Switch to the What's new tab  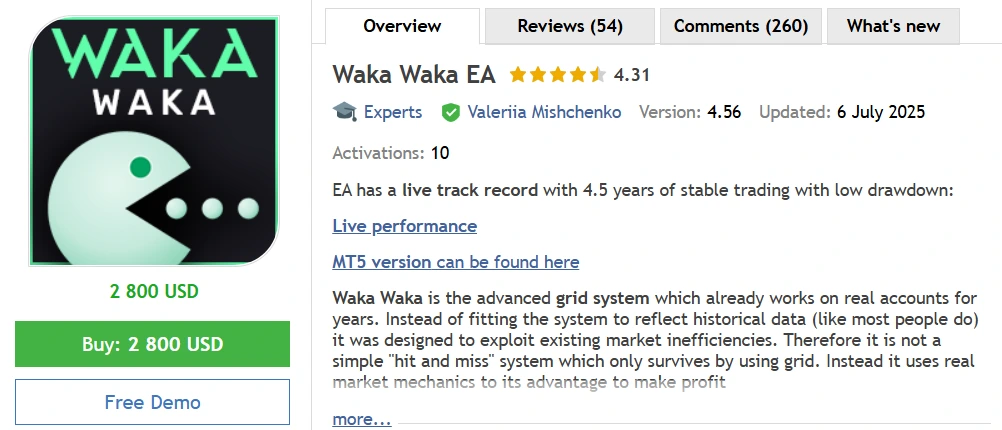(894, 27)
